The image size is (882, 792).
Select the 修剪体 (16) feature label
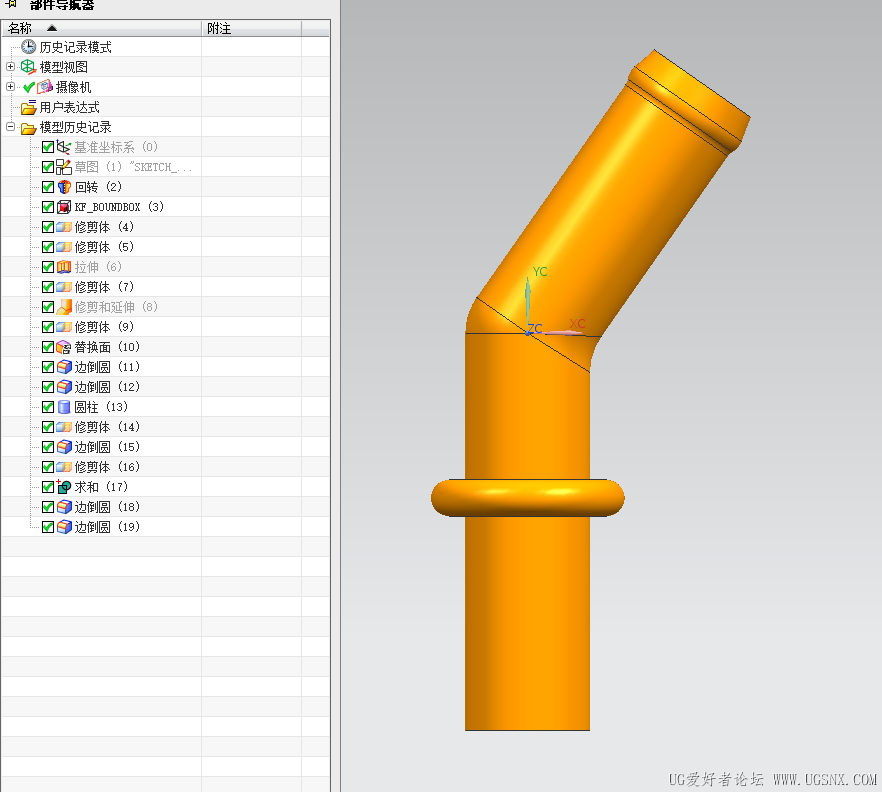coord(107,467)
